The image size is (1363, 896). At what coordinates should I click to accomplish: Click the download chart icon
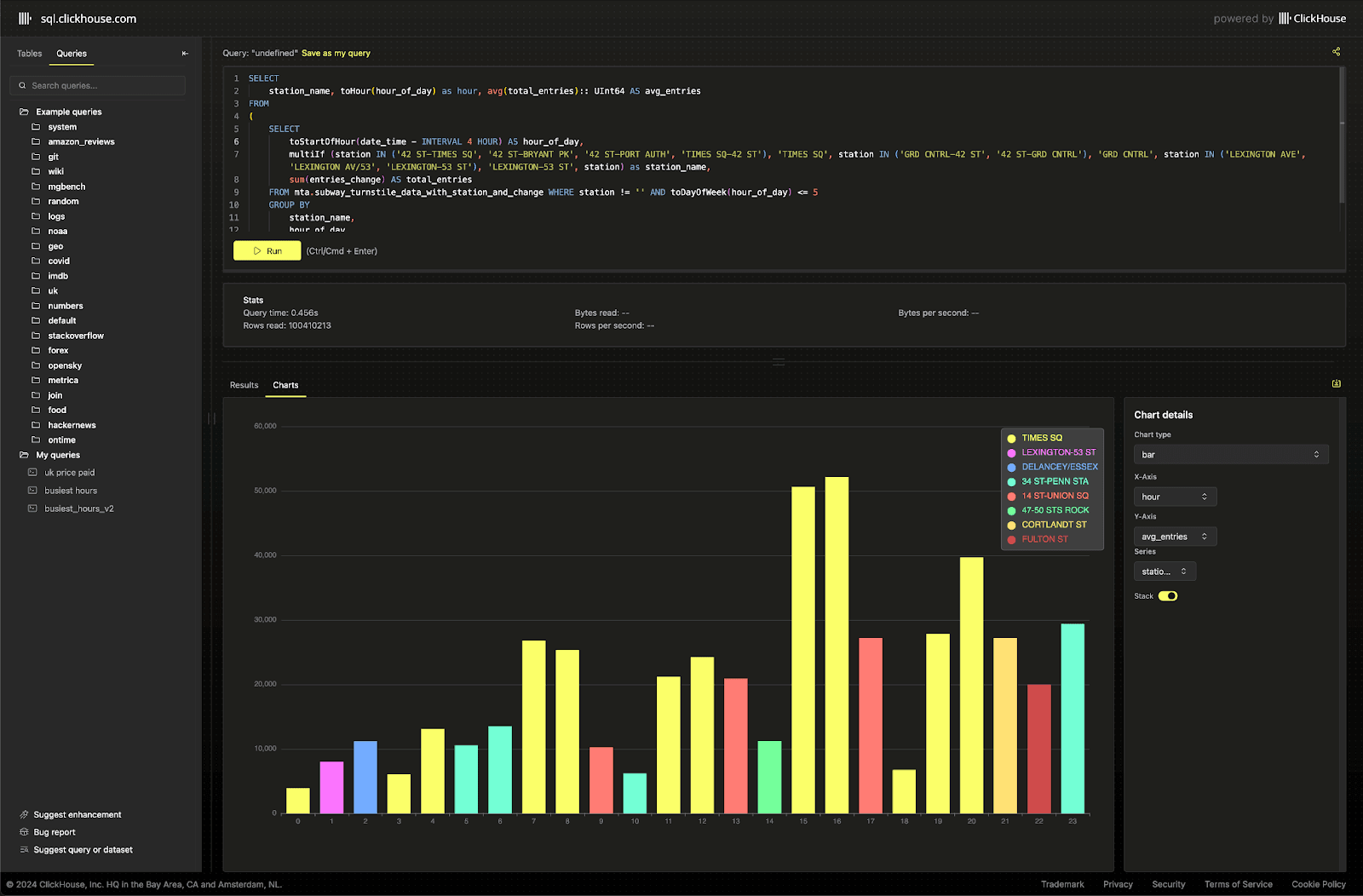pyautogui.click(x=1336, y=384)
